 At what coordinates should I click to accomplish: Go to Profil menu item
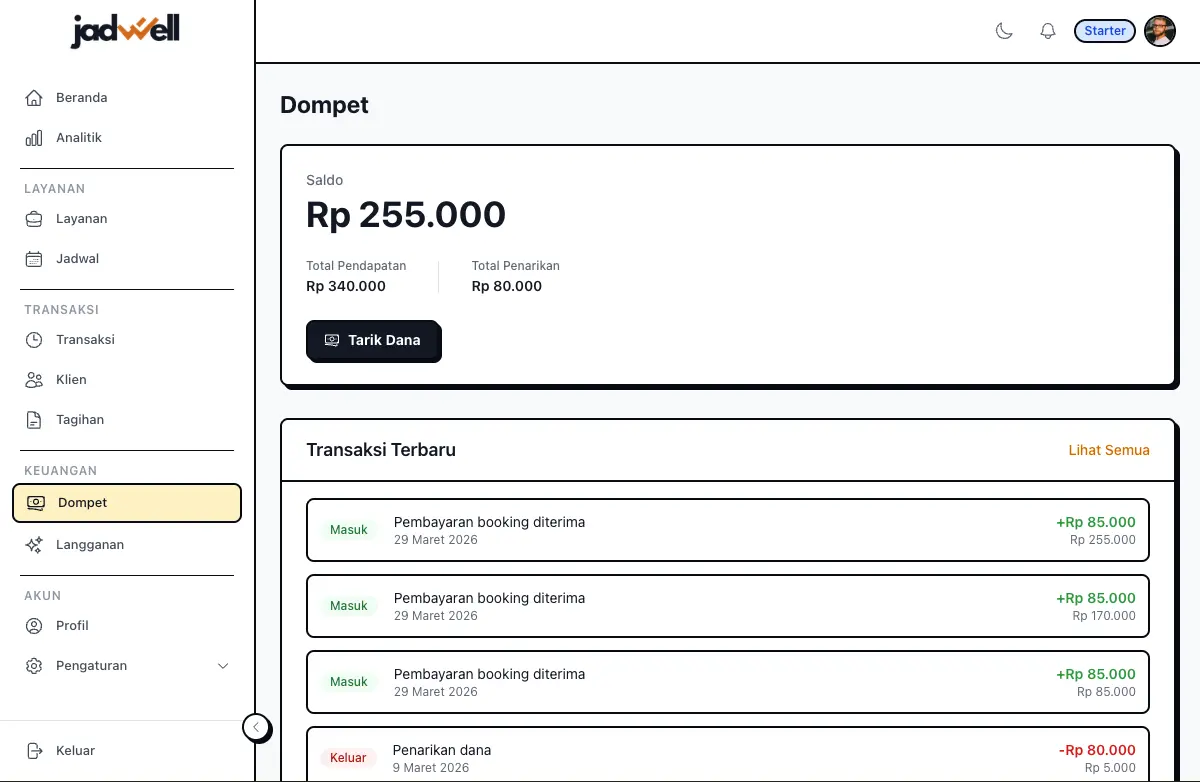[x=72, y=626]
